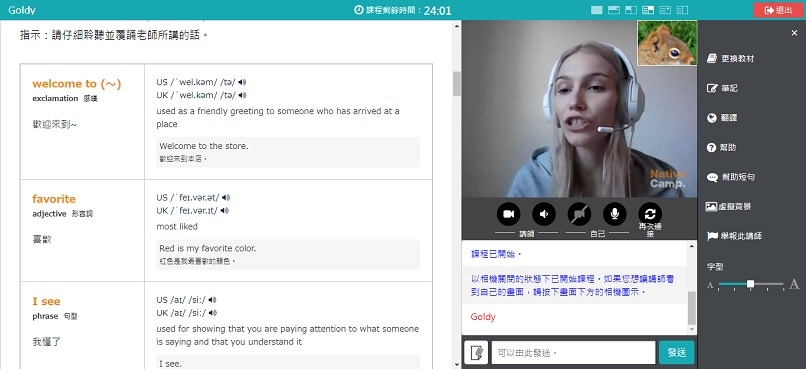Image resolution: width=806 pixels, height=369 pixels.
Task: Mute the teacher's speaker audio
Action: click(x=544, y=214)
